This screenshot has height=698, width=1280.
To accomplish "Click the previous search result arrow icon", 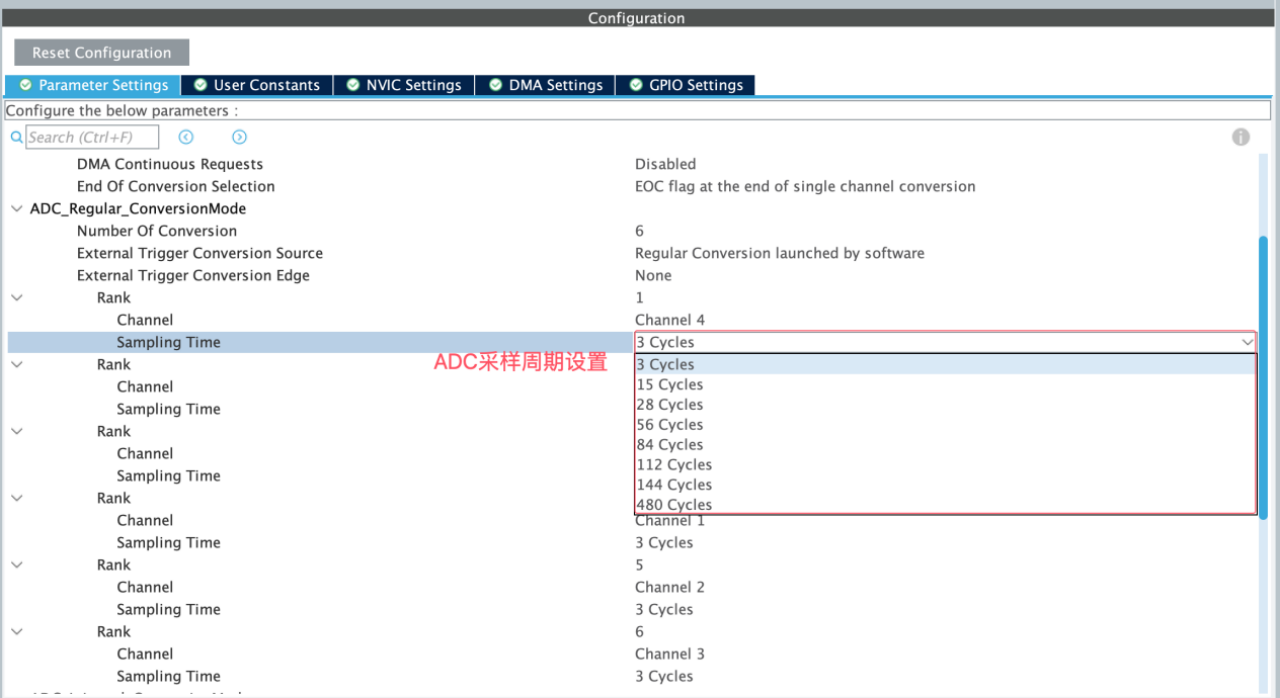I will (x=186, y=137).
